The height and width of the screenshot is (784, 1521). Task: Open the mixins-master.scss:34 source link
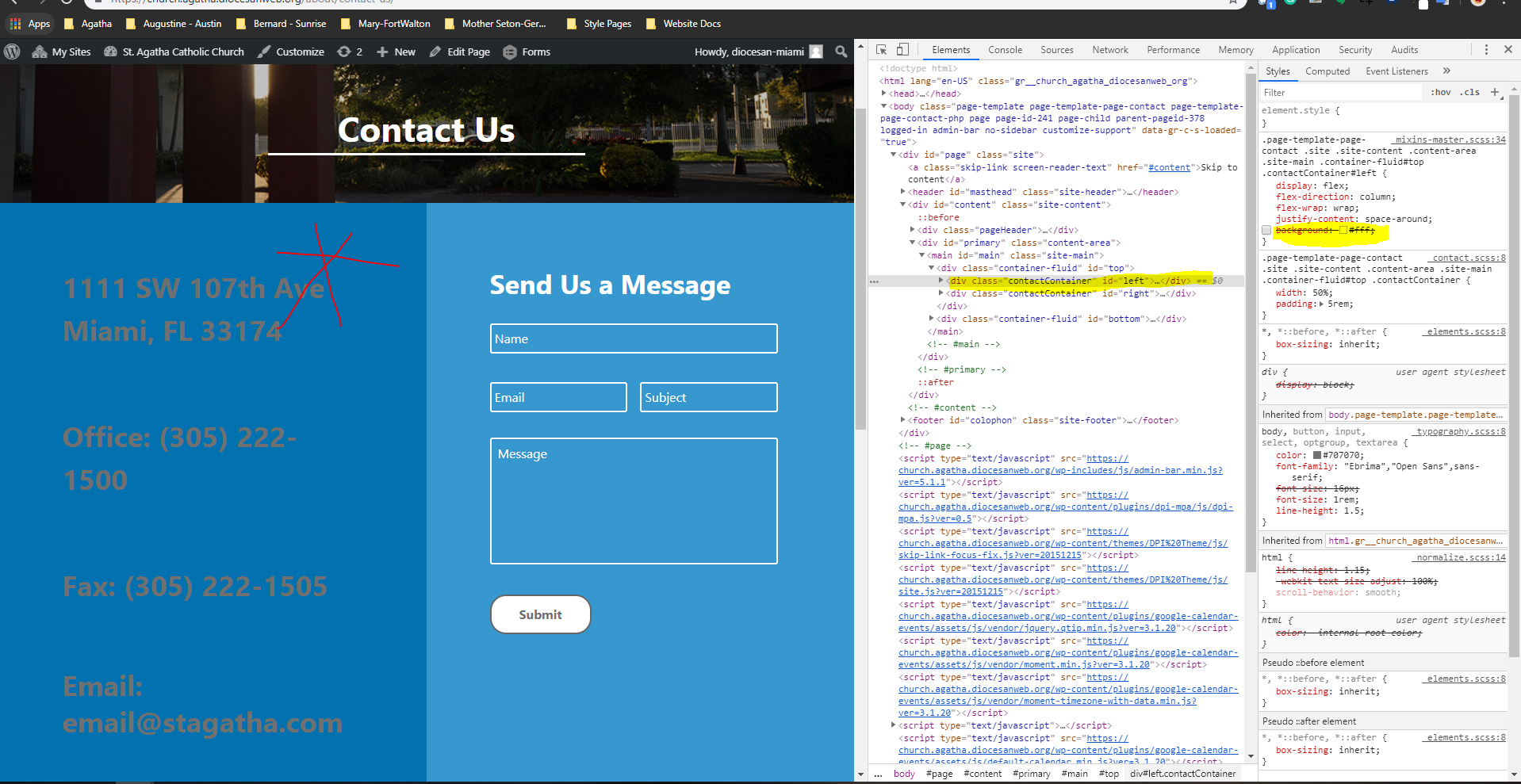[1450, 140]
